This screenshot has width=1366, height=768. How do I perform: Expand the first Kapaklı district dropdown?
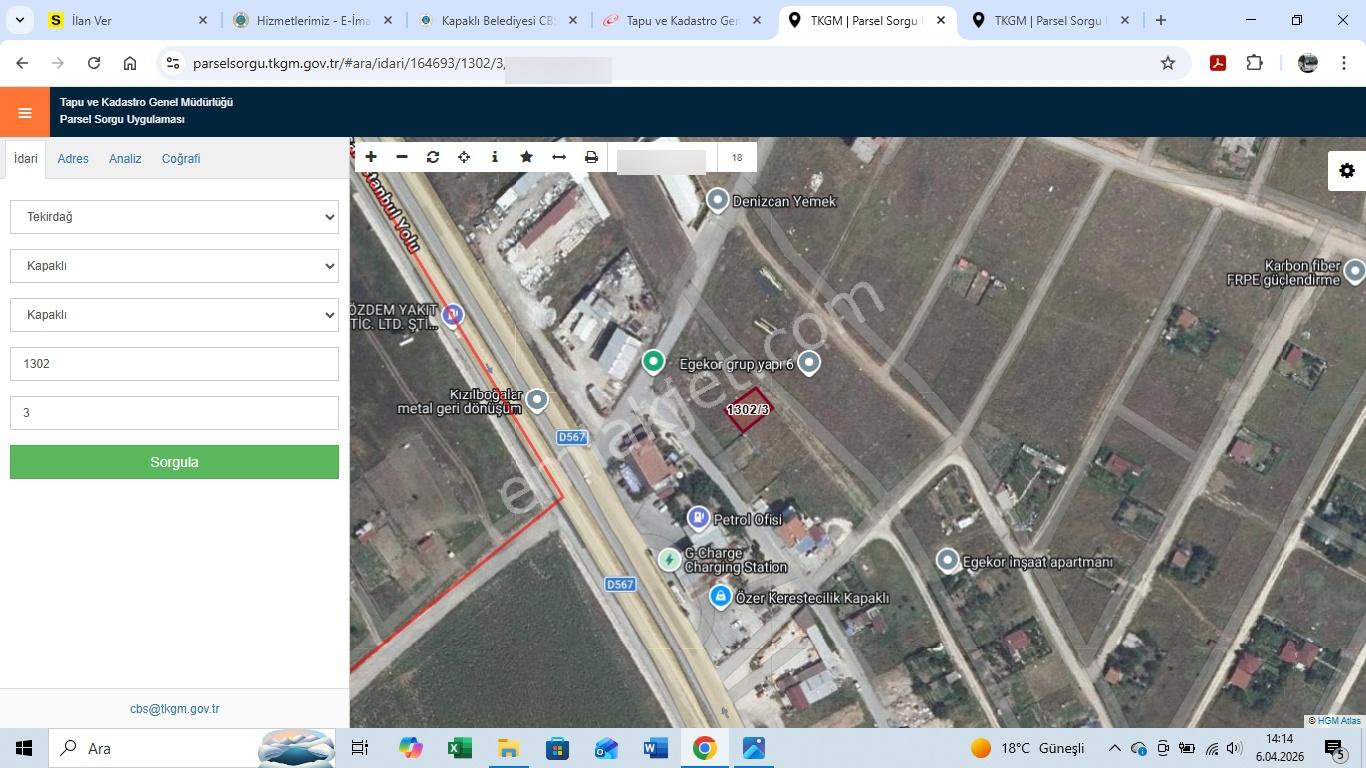[x=174, y=266]
